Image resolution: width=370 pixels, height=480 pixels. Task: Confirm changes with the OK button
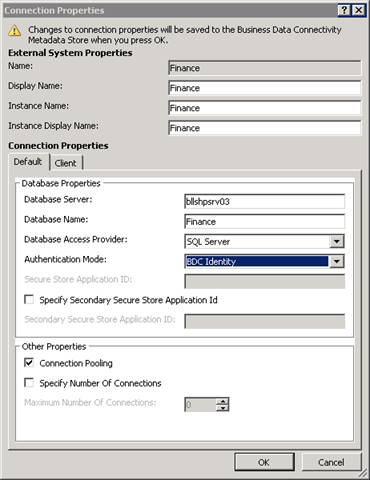(x=264, y=462)
